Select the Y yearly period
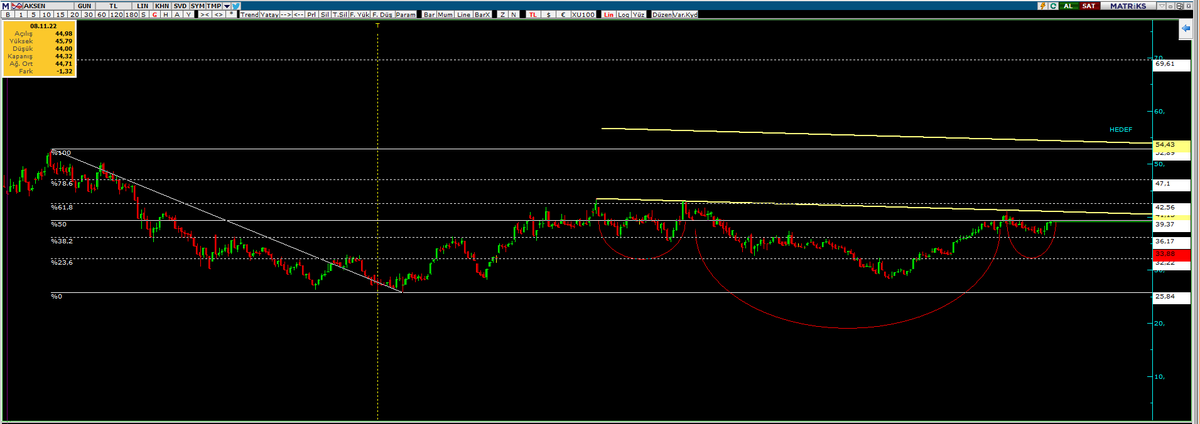Viewport: 1200px width, 424px height. click(x=188, y=15)
